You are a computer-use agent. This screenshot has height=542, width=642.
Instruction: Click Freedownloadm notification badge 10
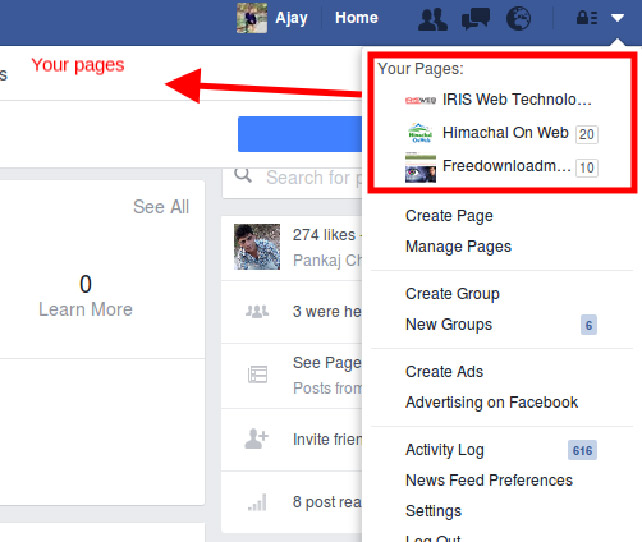(586, 167)
